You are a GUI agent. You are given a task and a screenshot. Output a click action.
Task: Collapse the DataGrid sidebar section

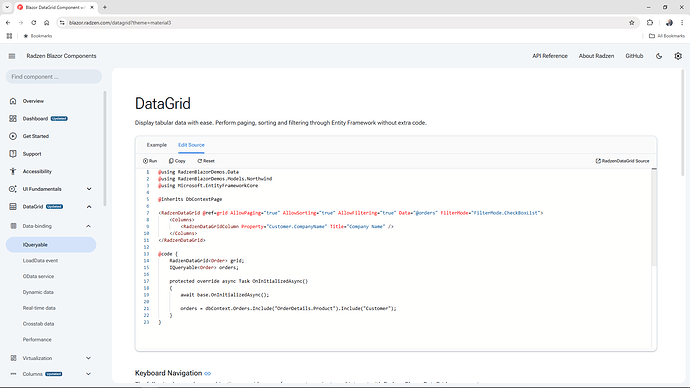pos(89,207)
